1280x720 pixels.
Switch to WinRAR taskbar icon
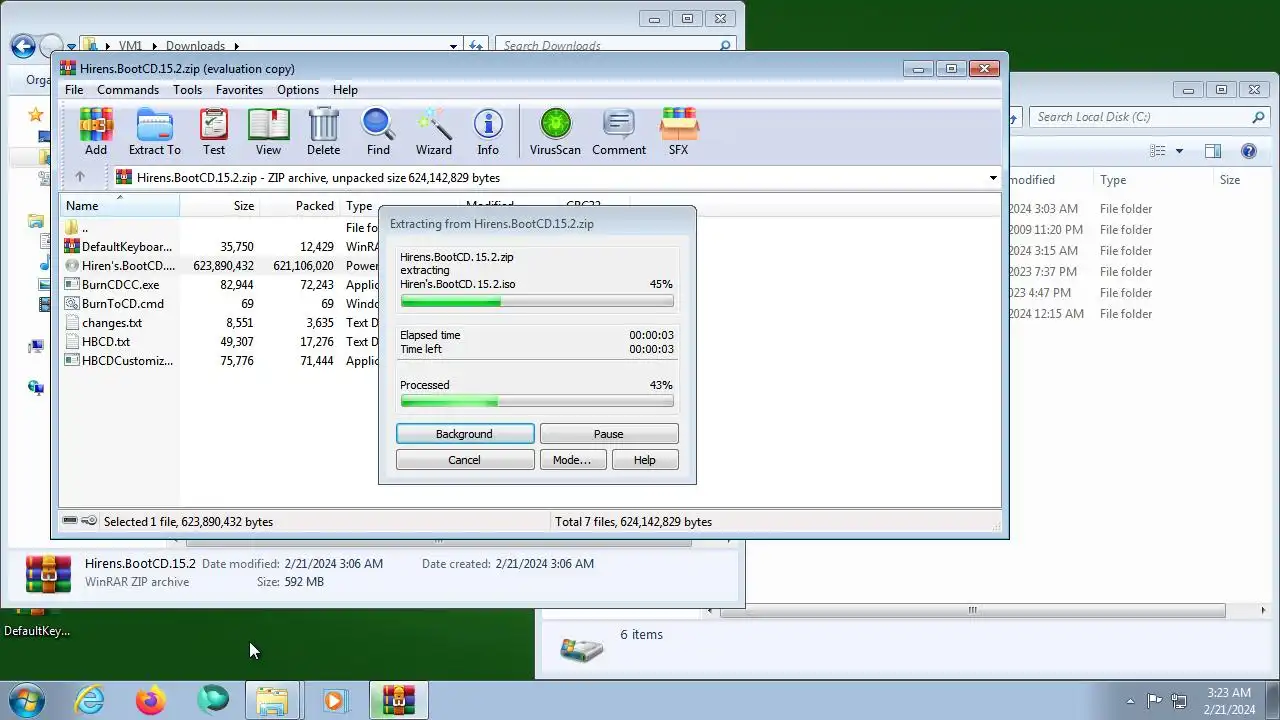(x=398, y=700)
